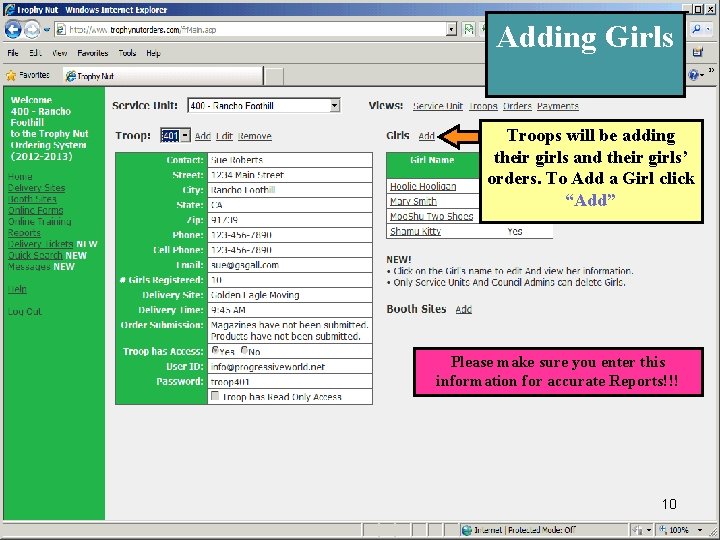Open the Troop 401 dropdown arrow
Image resolution: width=720 pixels, height=540 pixels.
[x=185, y=135]
